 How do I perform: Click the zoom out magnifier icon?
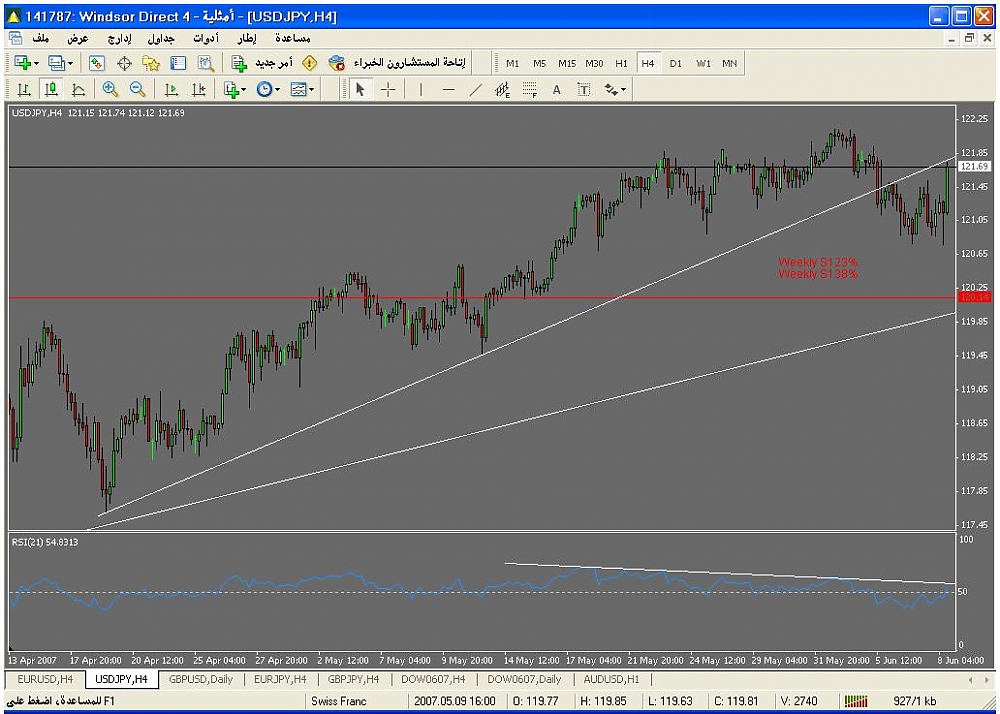(137, 89)
